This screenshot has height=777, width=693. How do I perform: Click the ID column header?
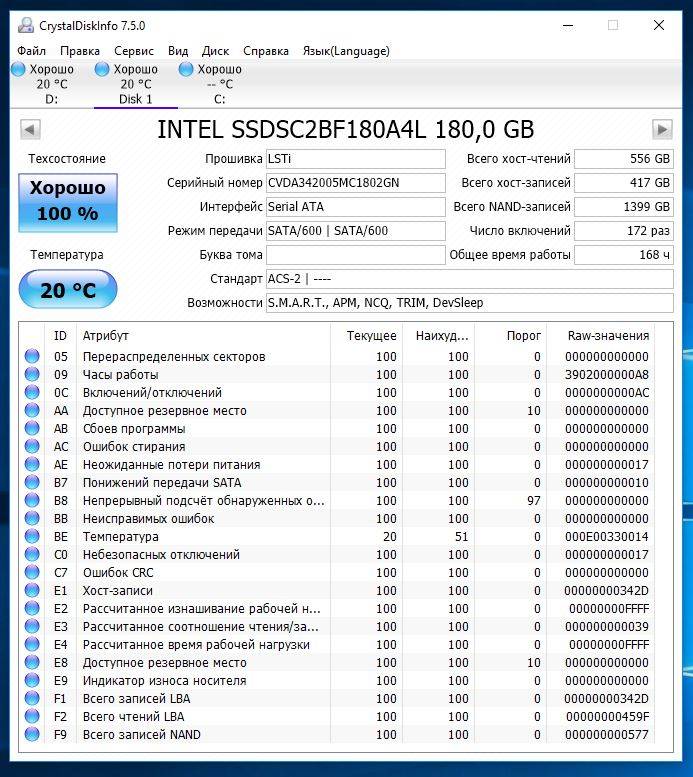click(x=60, y=335)
